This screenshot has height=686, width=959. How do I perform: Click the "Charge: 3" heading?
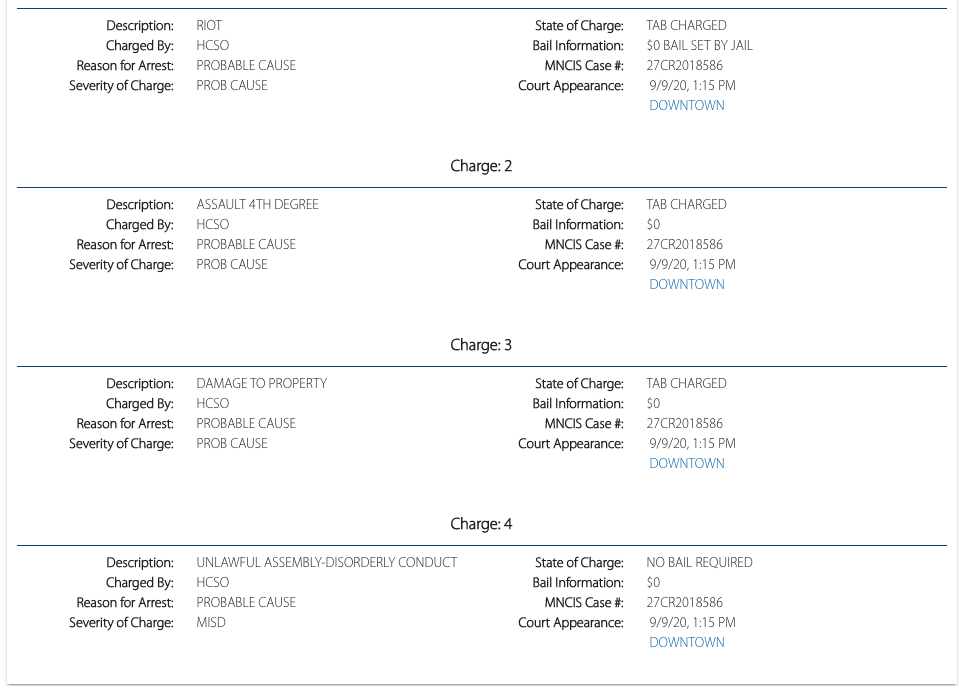click(x=481, y=345)
